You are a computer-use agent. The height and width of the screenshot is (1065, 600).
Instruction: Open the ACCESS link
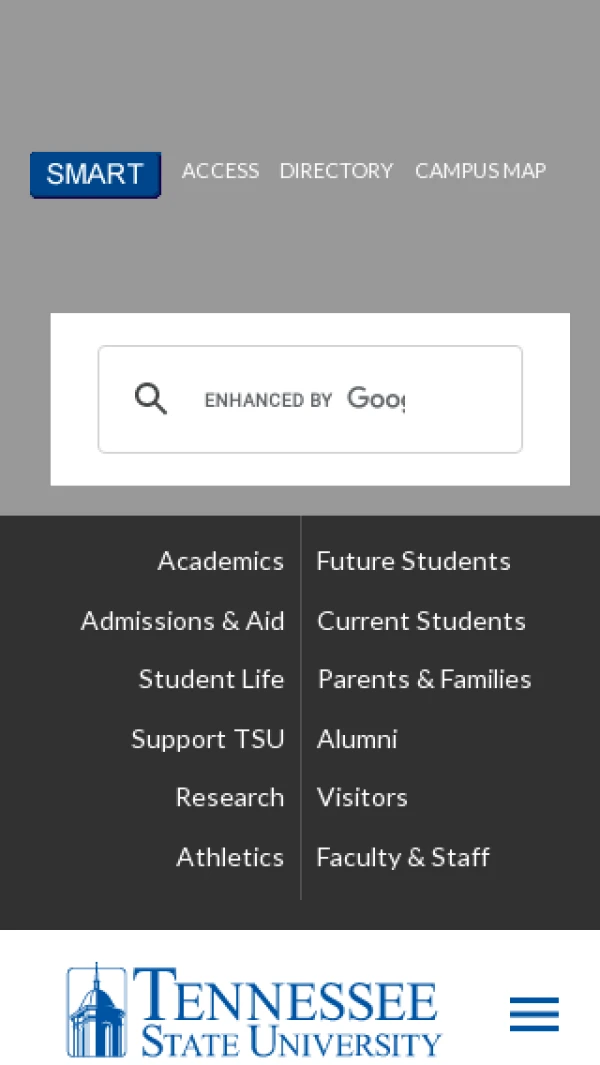[x=220, y=171]
